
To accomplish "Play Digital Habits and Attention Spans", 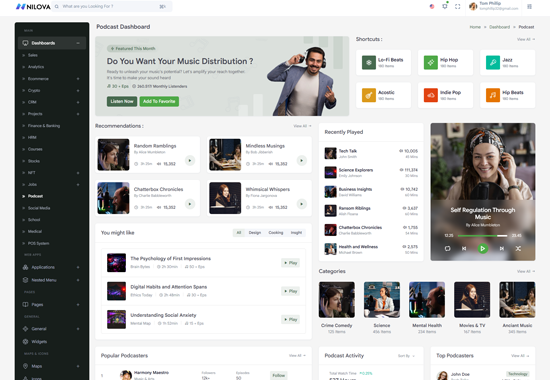I will [290, 291].
